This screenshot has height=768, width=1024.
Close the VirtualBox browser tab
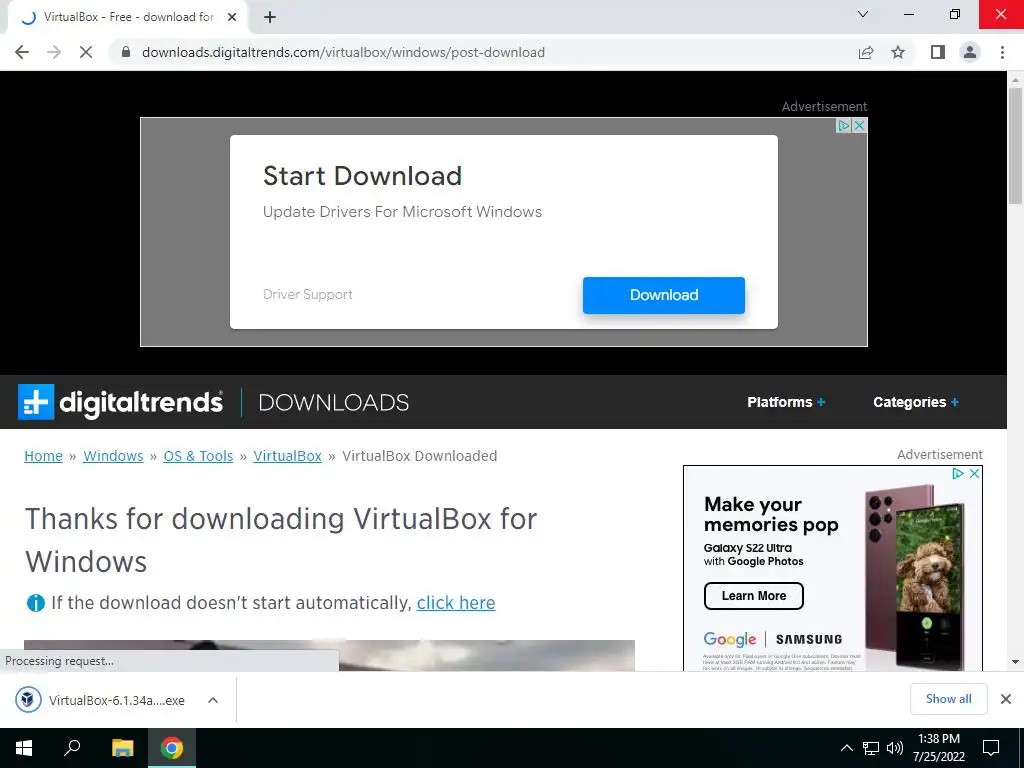pyautogui.click(x=232, y=17)
